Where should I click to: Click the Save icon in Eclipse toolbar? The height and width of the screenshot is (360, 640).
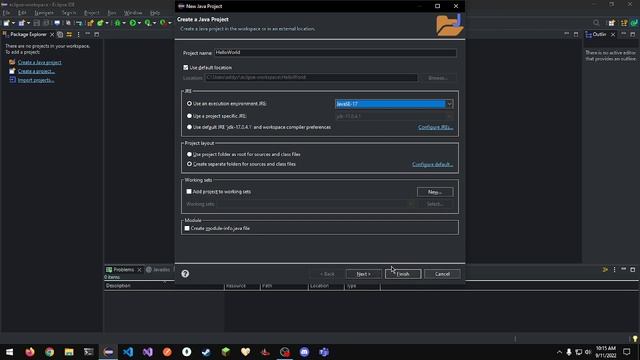37,23
